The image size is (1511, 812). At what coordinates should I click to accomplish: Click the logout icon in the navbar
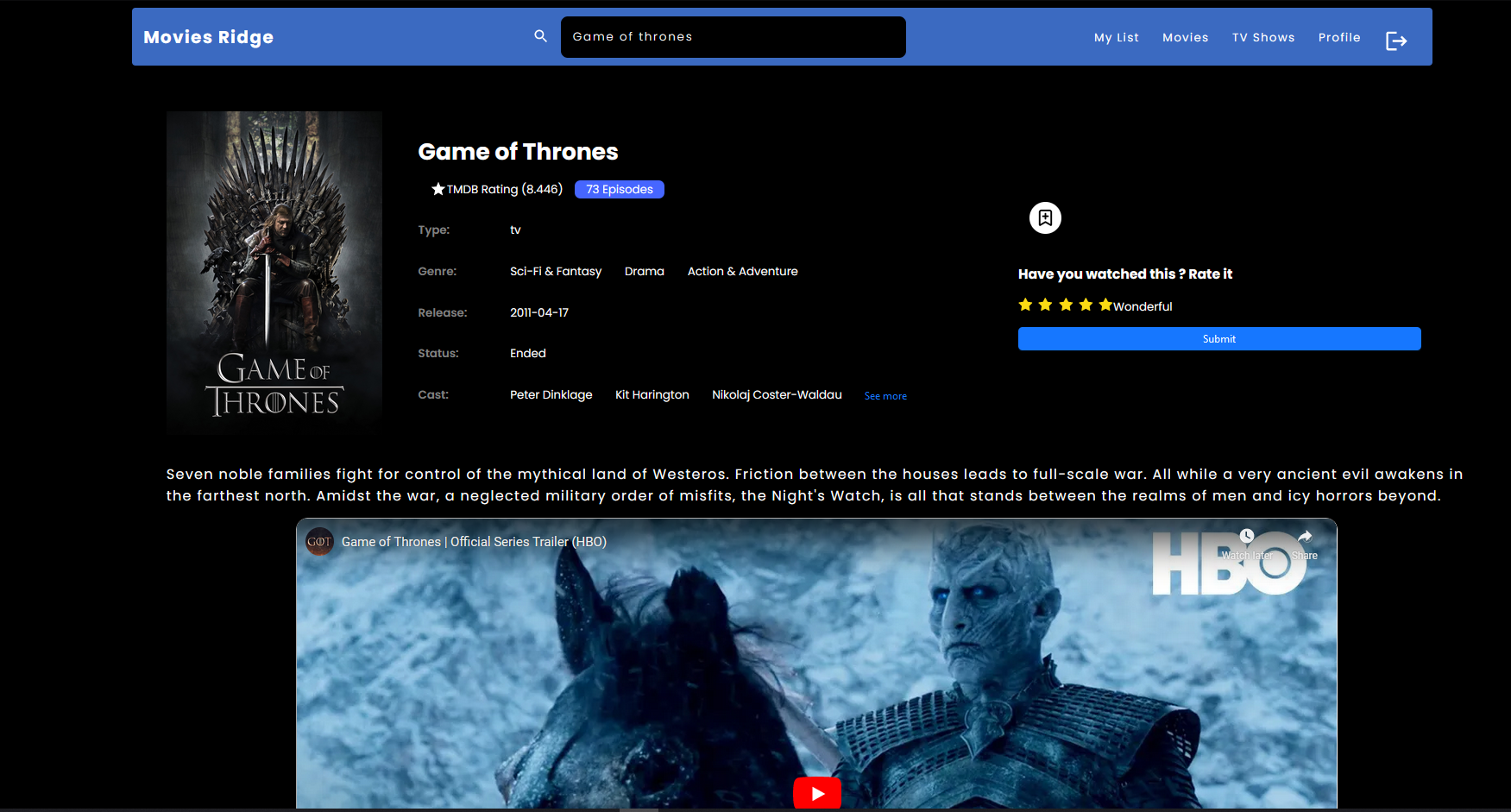pos(1395,41)
